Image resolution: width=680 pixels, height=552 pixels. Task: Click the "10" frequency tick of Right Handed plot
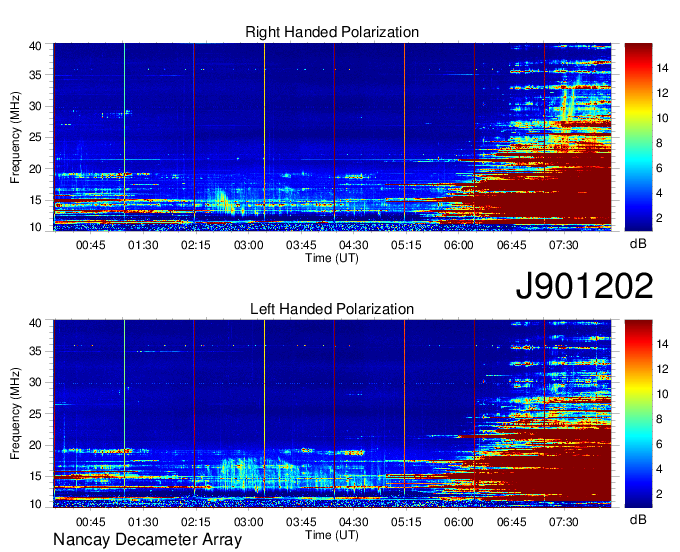tap(36, 227)
